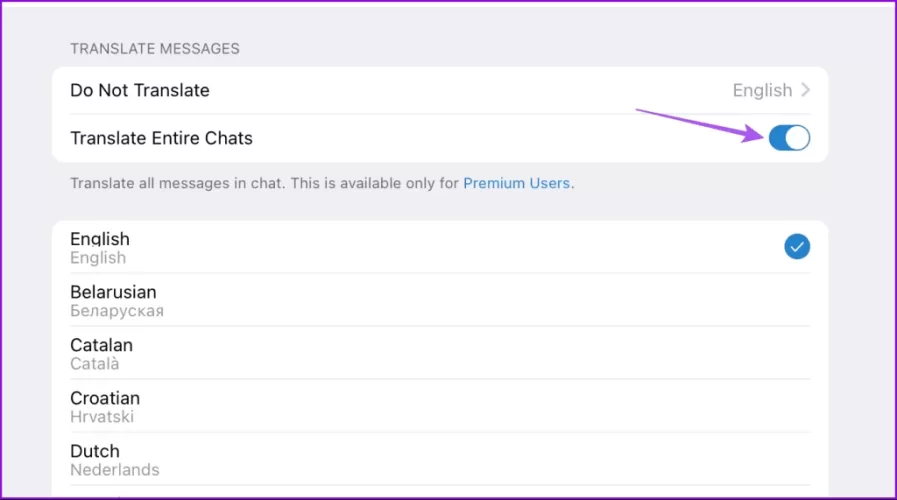Pick Croatian in the language list

coord(105,398)
